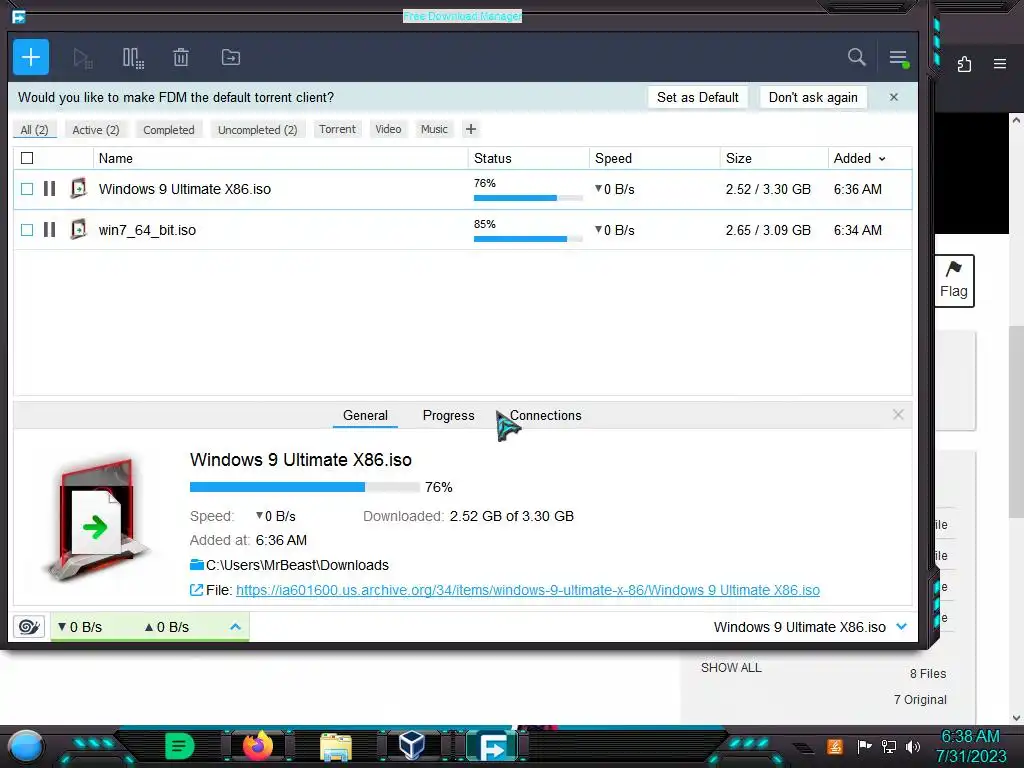
Task: Open the search magnifier in FDM
Action: 856,57
